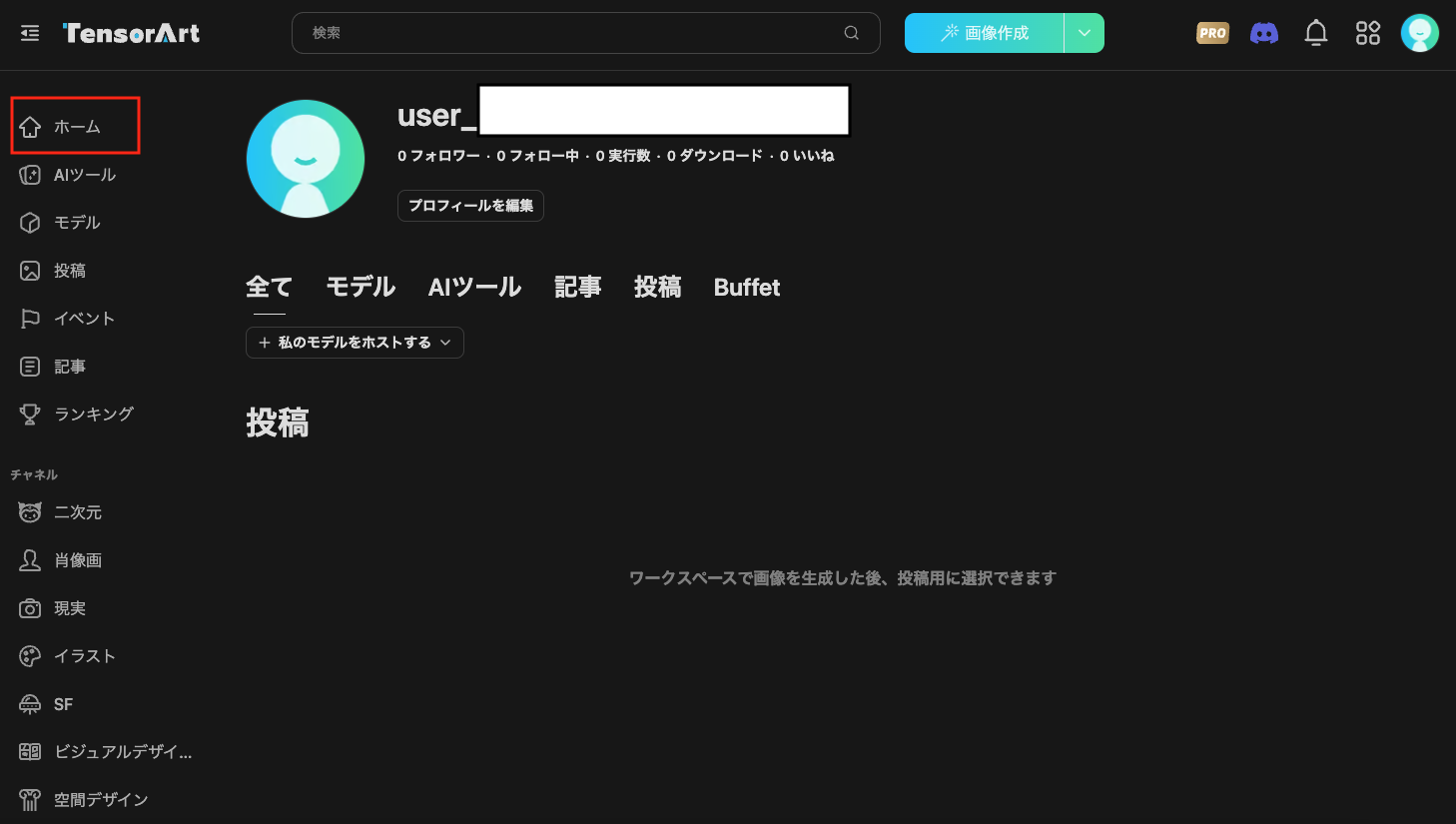Open the TensorArt logo home link

click(131, 33)
